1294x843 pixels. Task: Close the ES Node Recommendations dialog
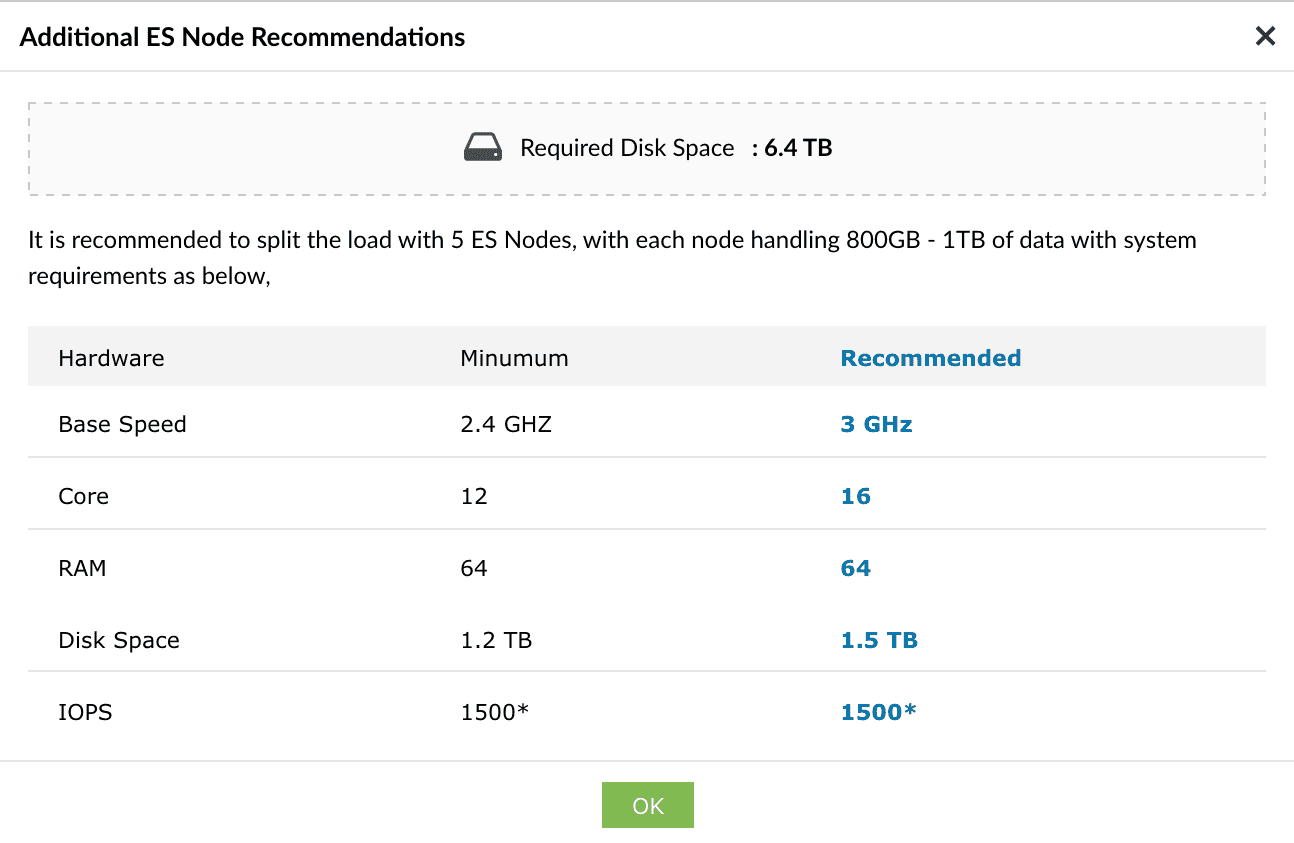1265,37
